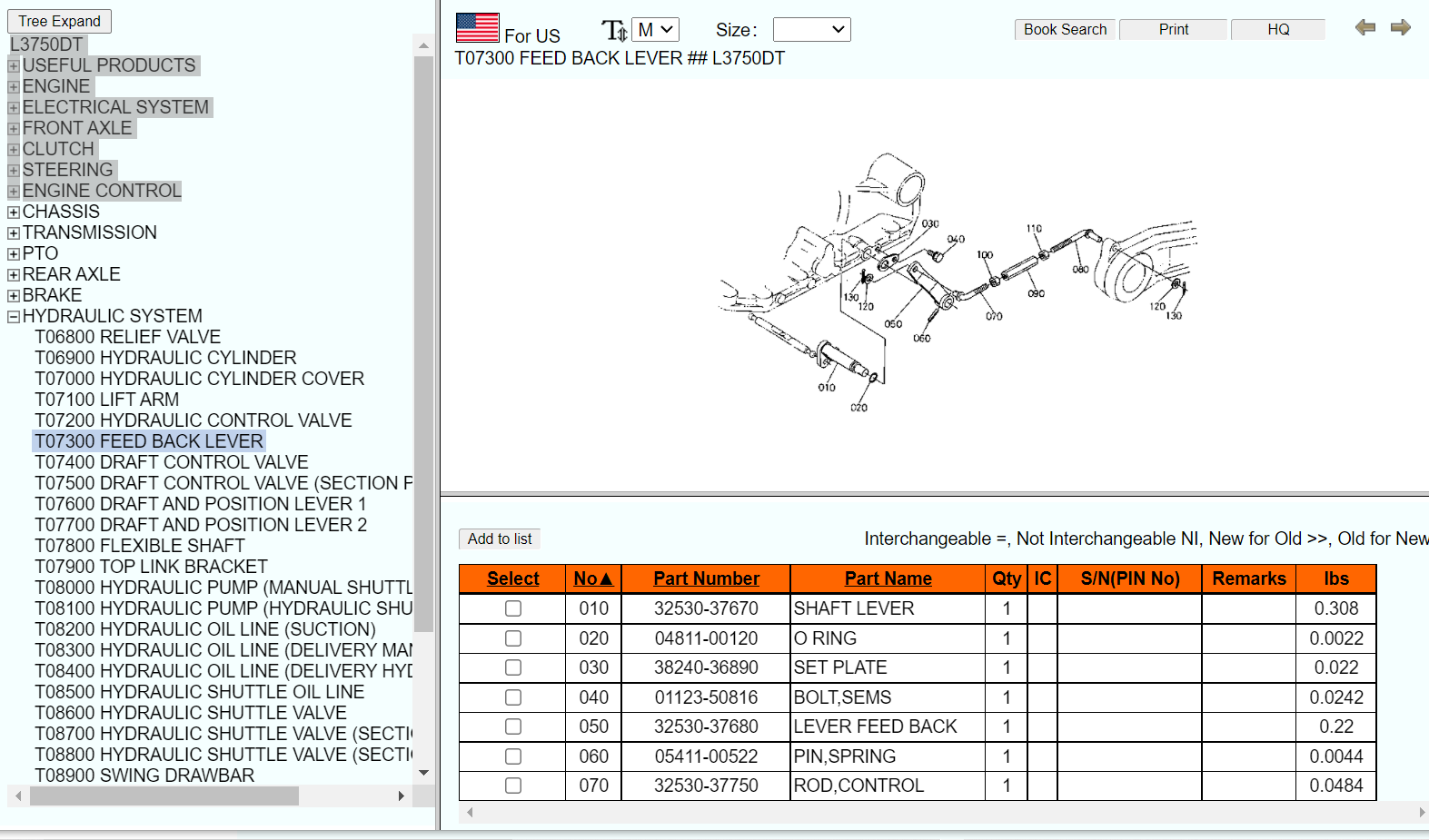Viewport: 1429px width, 840px height.
Task: Go to previous page with left arrow
Action: click(1364, 27)
